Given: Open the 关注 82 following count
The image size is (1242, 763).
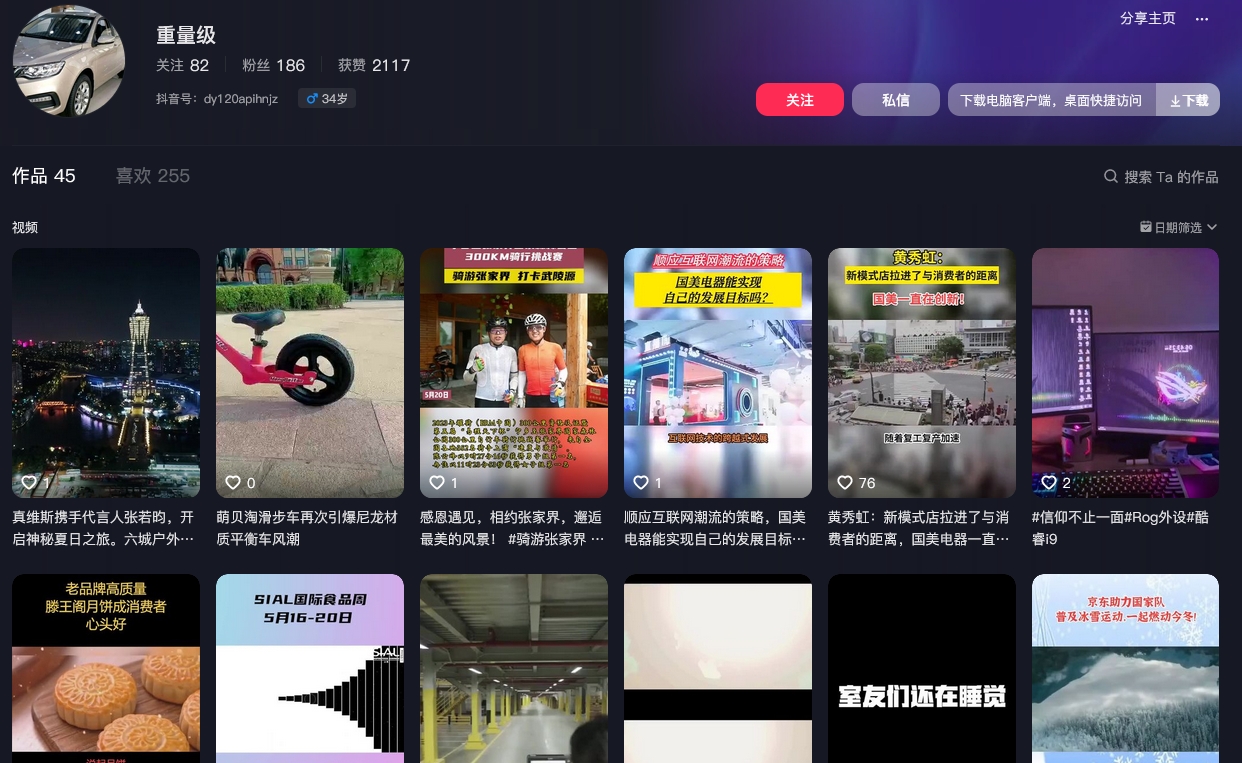Looking at the screenshot, I should click(x=182, y=65).
